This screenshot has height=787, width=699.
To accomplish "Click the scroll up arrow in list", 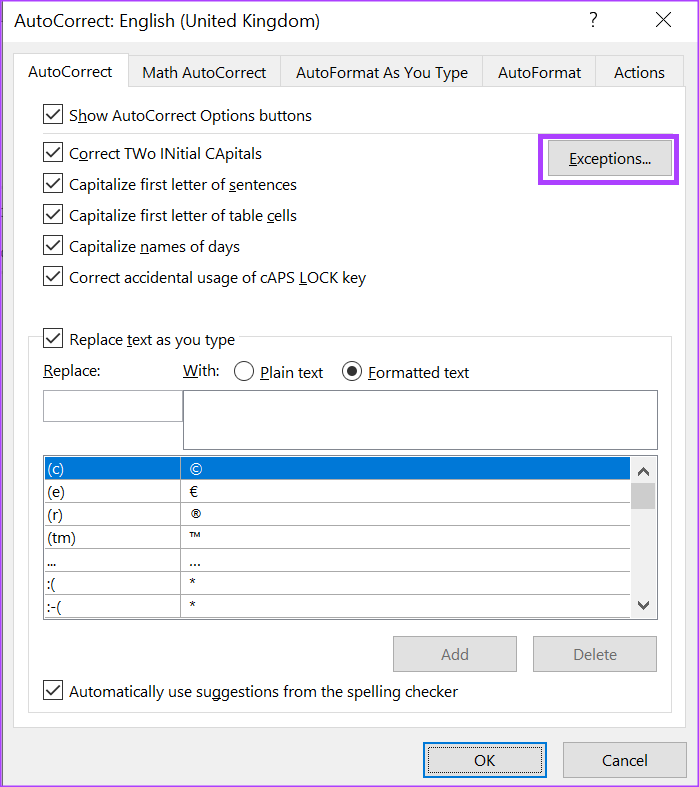I will (x=643, y=471).
